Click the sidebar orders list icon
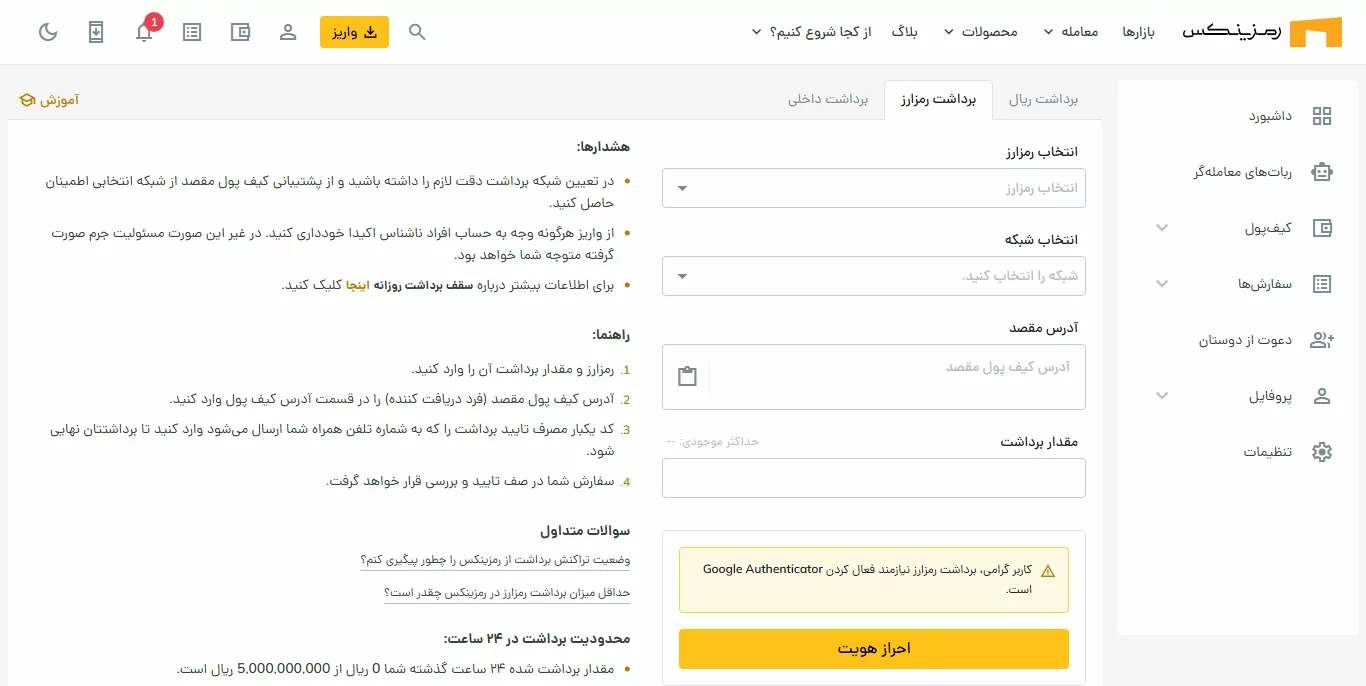 coord(1322,284)
